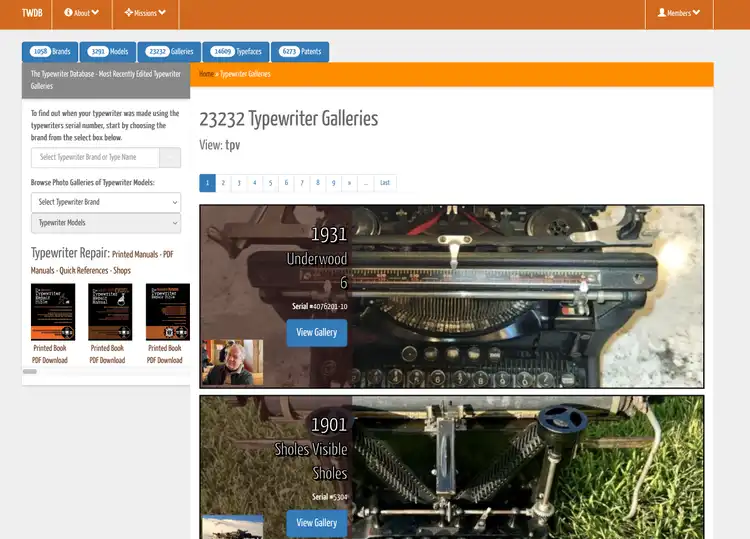Click the Underwood brand name text

coord(317,259)
